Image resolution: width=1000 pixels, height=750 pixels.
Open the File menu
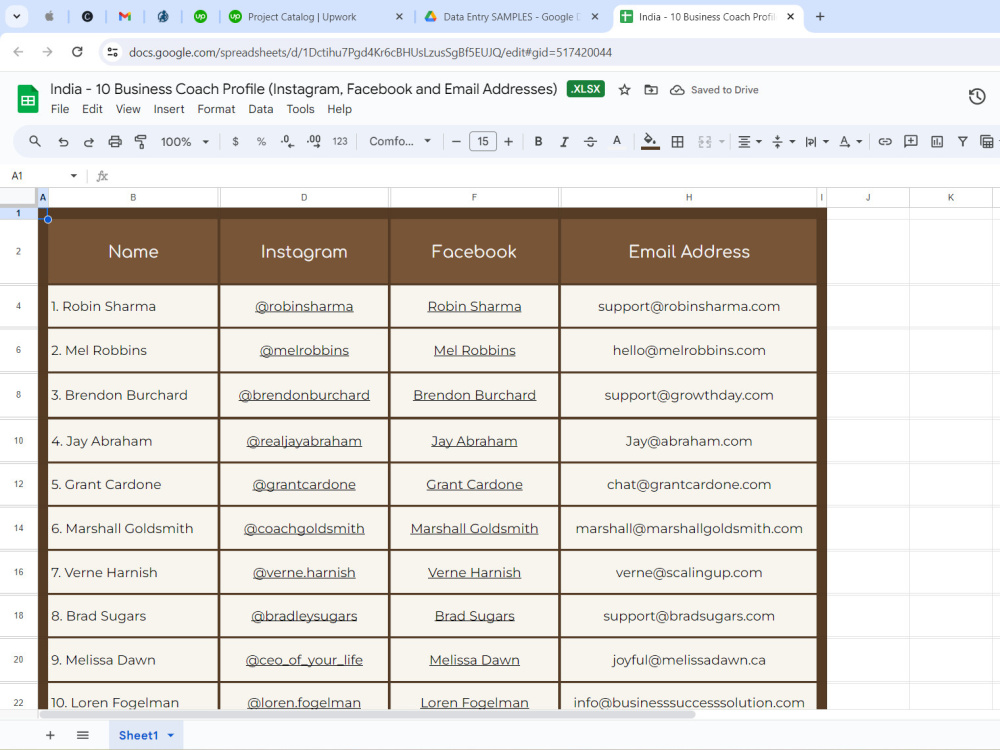60,109
